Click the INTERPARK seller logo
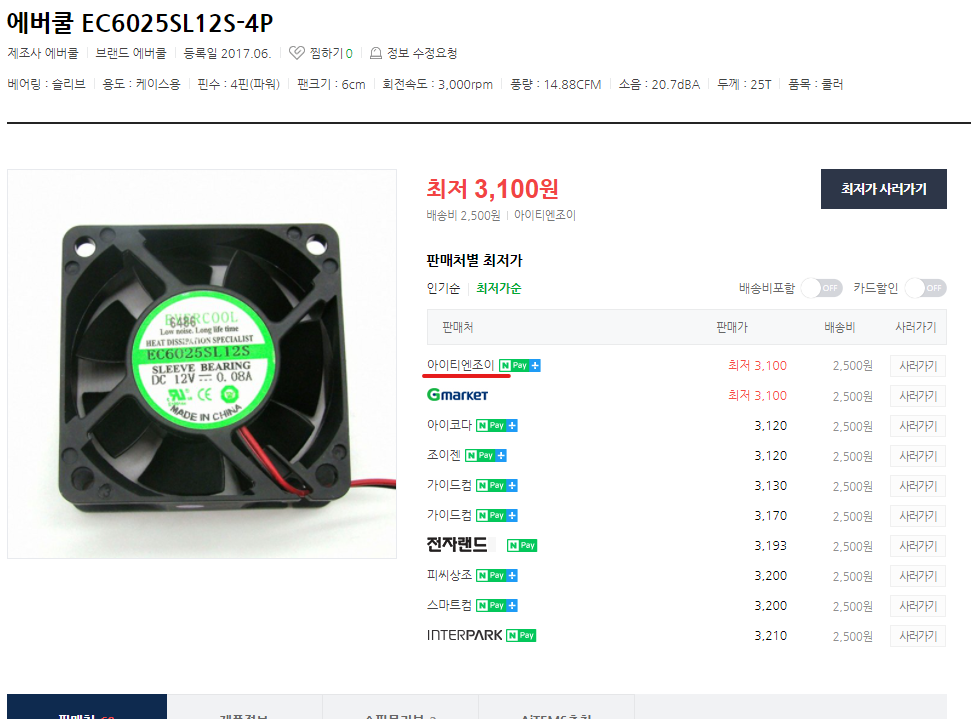 tap(464, 635)
